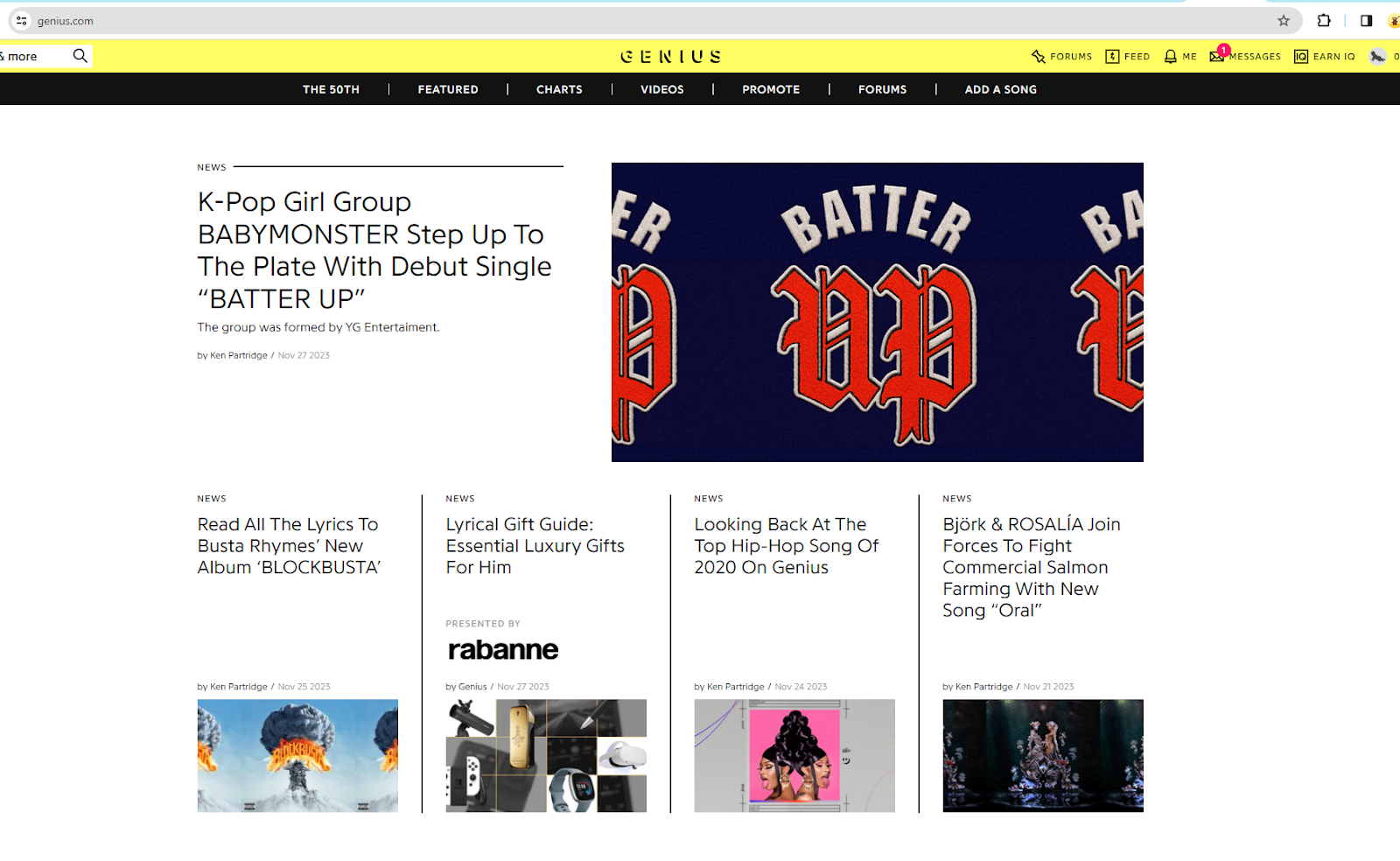Image resolution: width=1400 pixels, height=861 pixels.
Task: Click Earn IQ label in header
Action: 1333,57
